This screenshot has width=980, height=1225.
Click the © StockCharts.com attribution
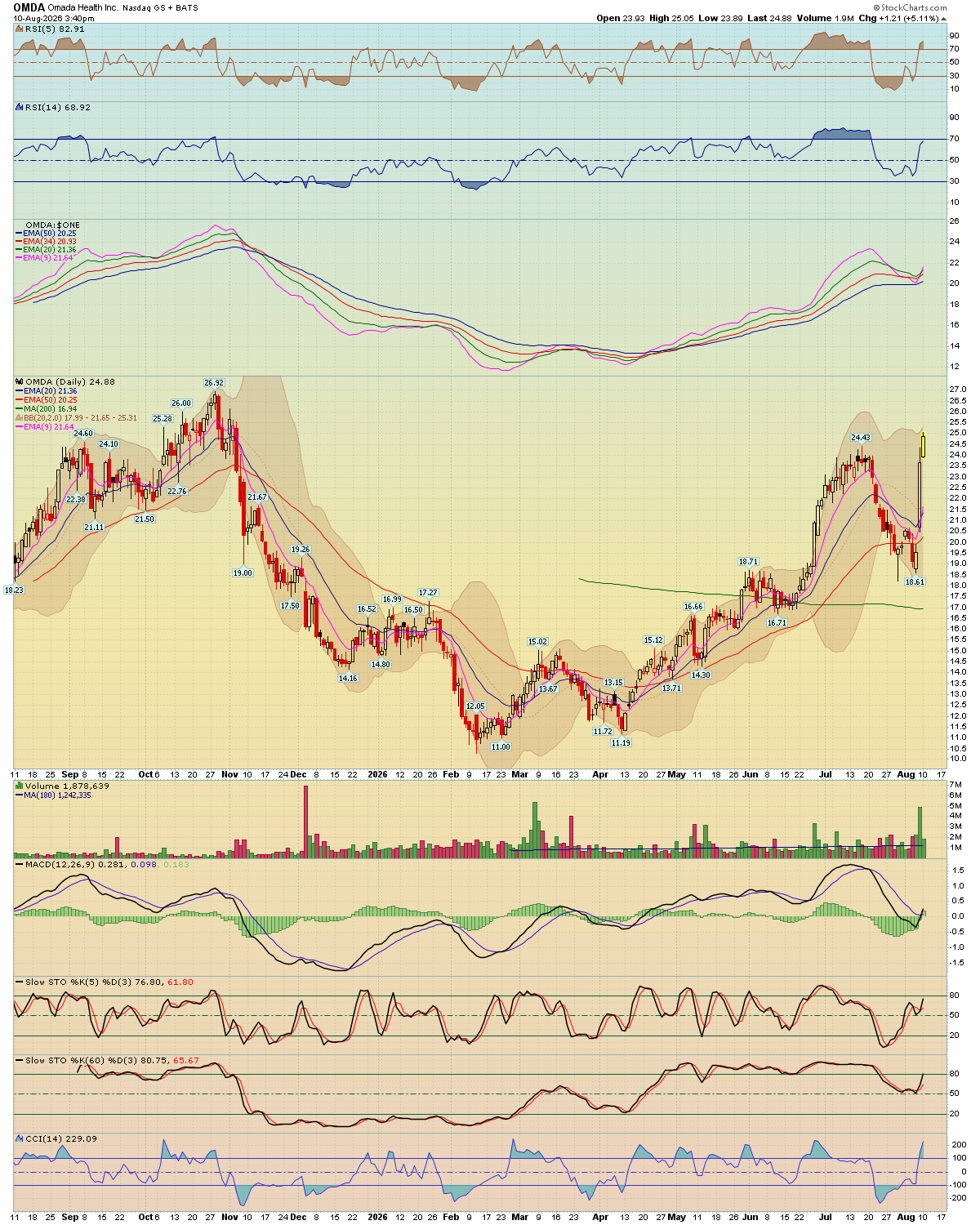911,7
